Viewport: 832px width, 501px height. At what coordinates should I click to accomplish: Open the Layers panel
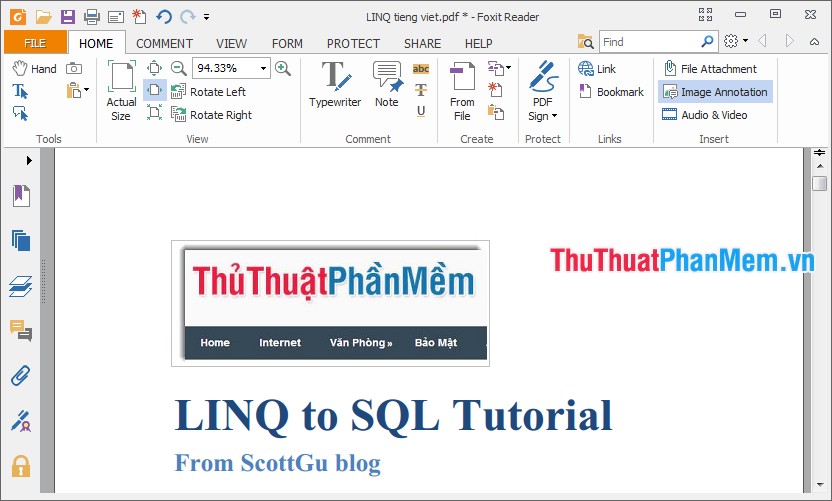coord(21,286)
